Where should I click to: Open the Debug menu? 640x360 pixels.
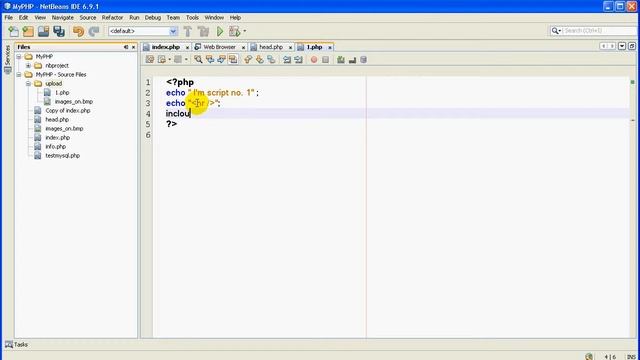153,18
